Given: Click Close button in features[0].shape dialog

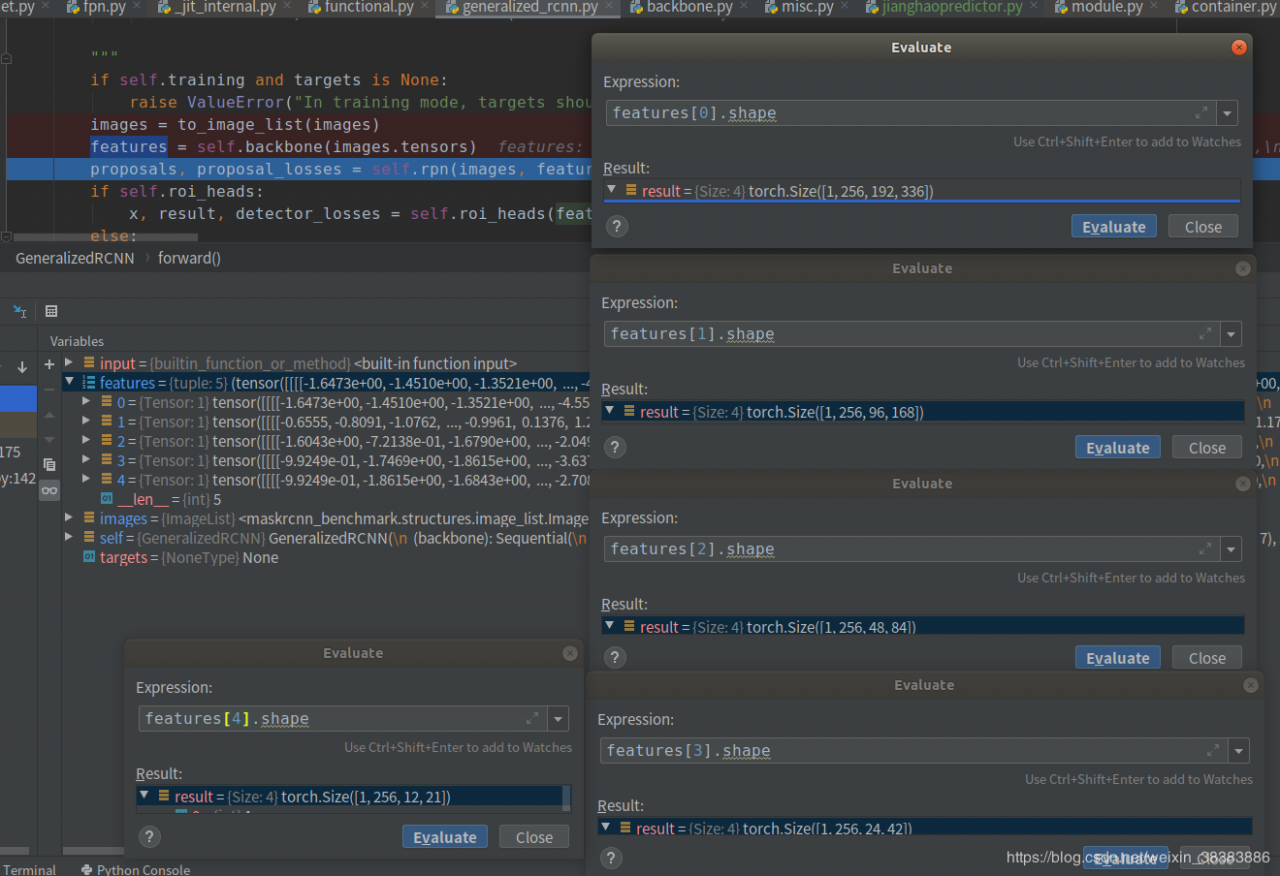Looking at the screenshot, I should pyautogui.click(x=1203, y=226).
